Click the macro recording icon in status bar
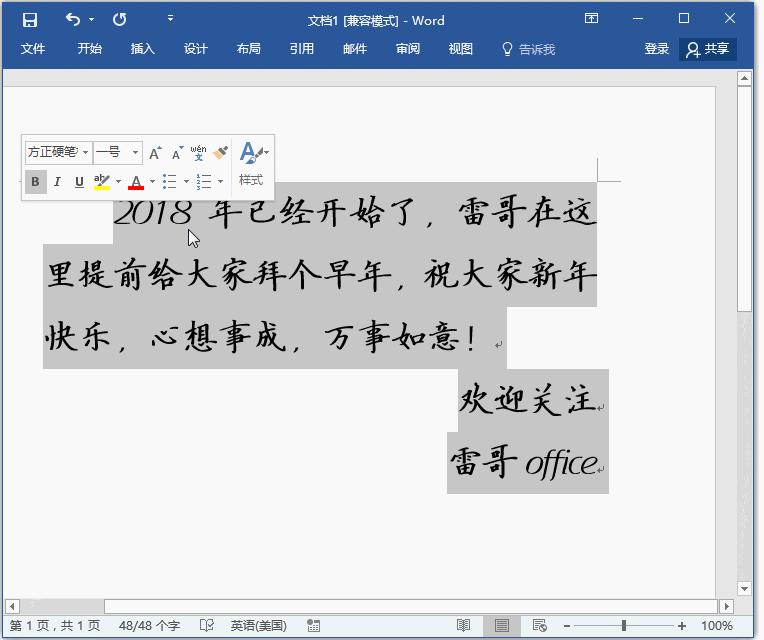The width and height of the screenshot is (764, 640). pos(314,626)
